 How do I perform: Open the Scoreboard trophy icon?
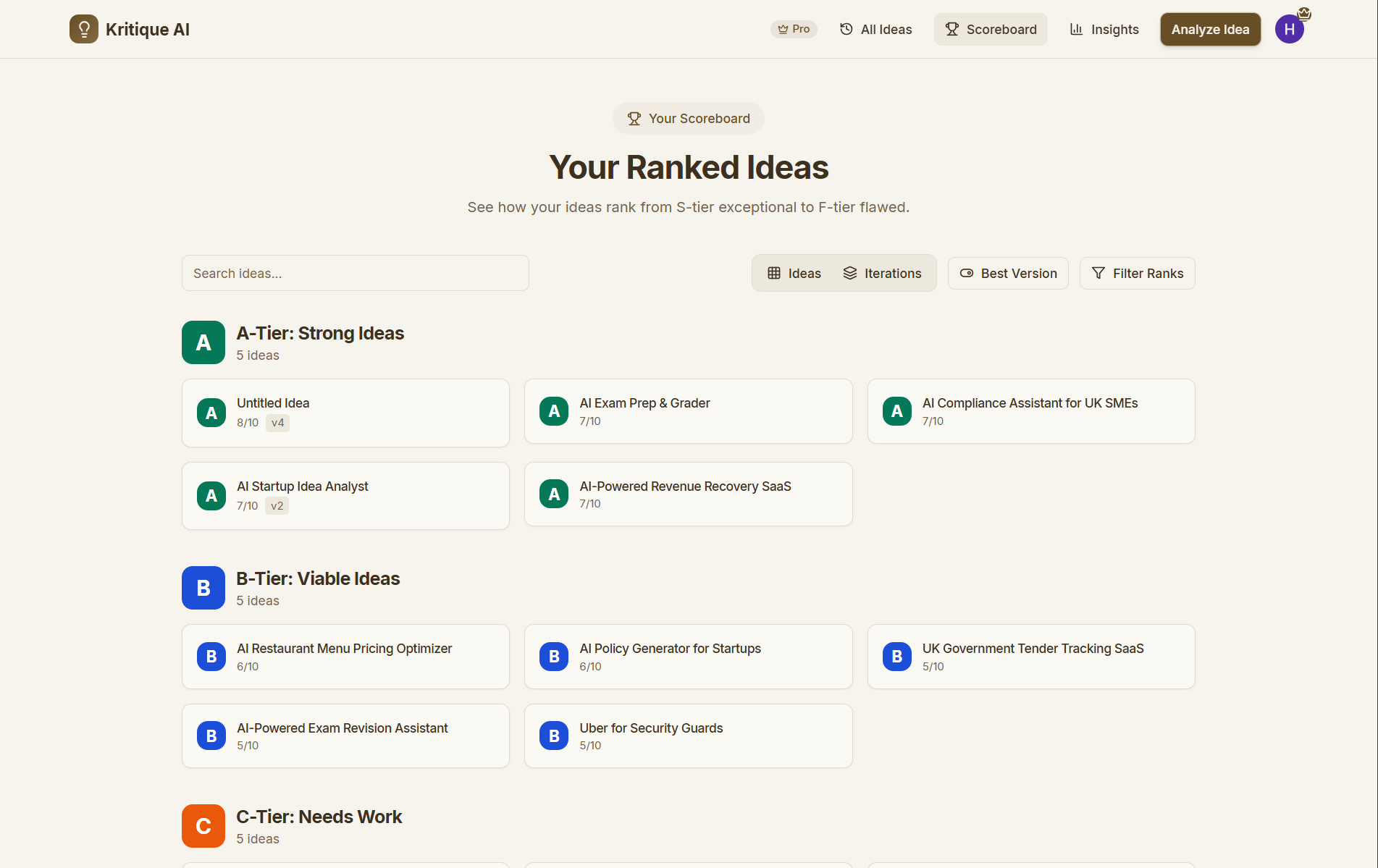tap(951, 29)
